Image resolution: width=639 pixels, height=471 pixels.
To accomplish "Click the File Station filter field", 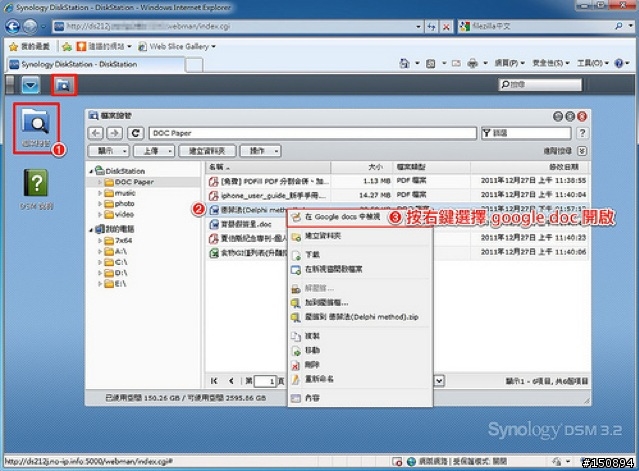I will (526, 133).
